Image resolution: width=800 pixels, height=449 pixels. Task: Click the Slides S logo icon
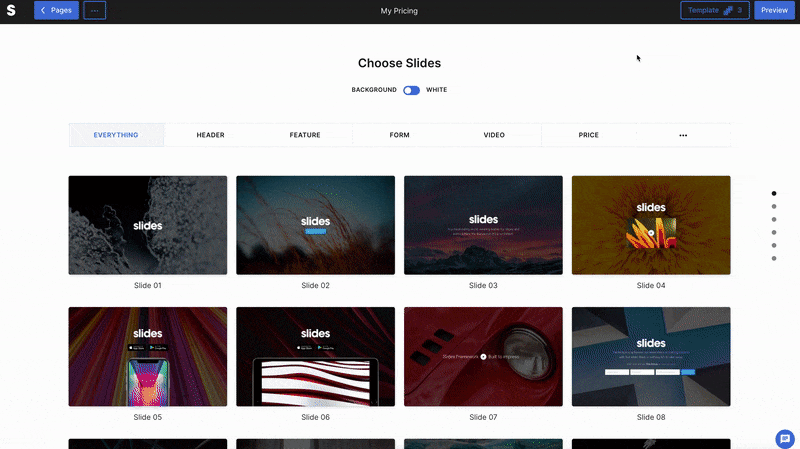(11, 10)
